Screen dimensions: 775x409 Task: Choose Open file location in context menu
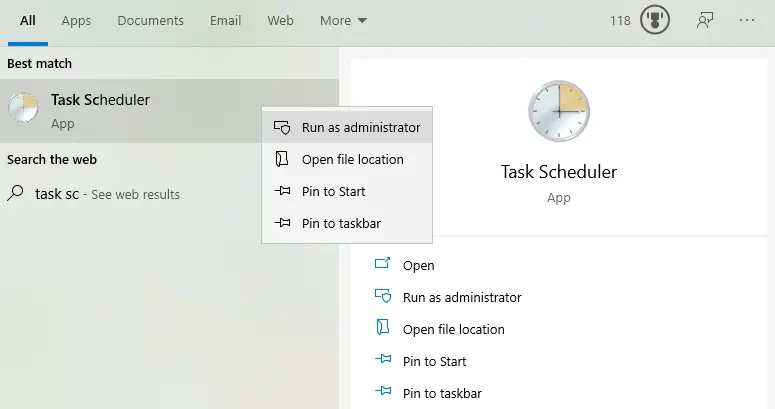(x=352, y=160)
